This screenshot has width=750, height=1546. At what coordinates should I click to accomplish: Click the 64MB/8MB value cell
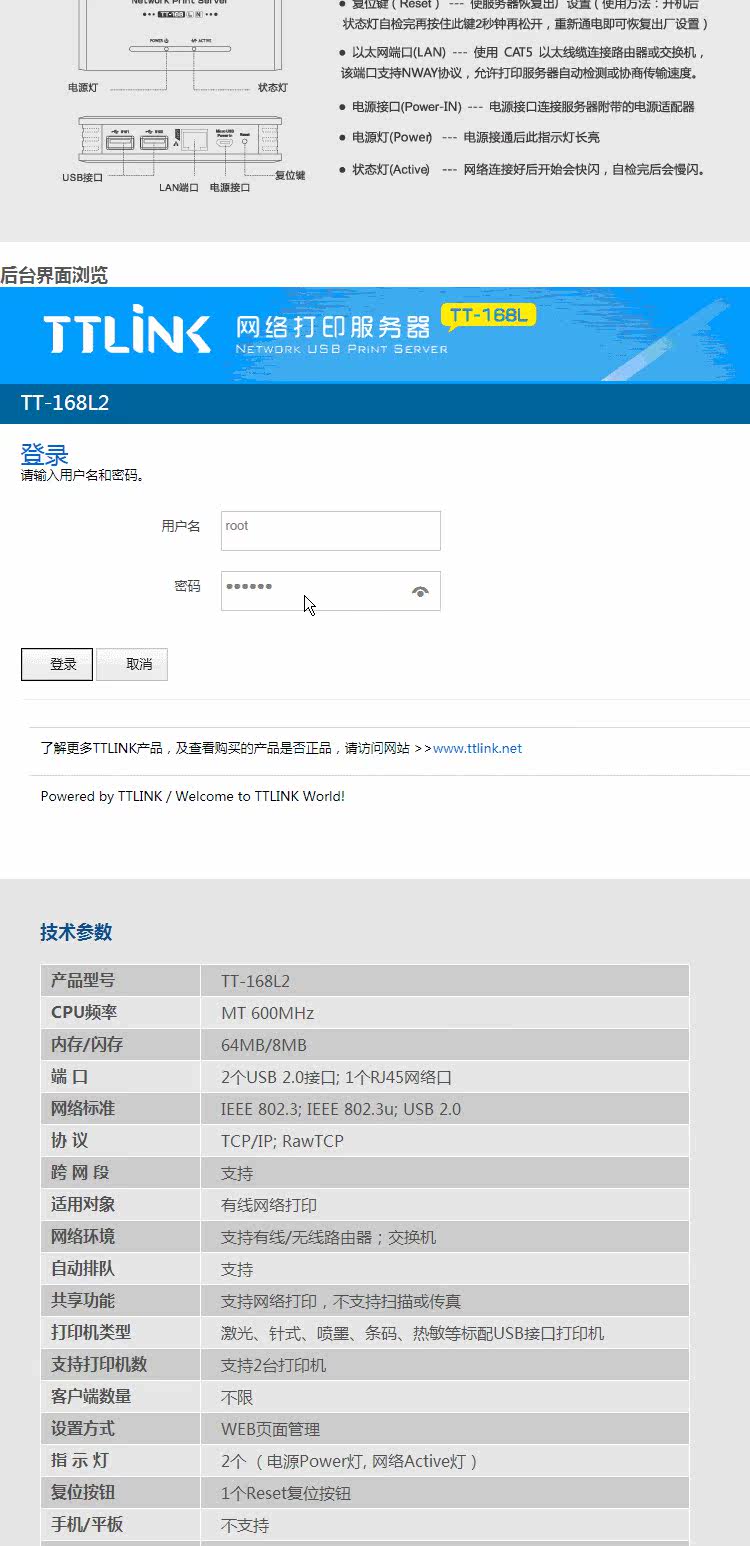click(264, 1045)
